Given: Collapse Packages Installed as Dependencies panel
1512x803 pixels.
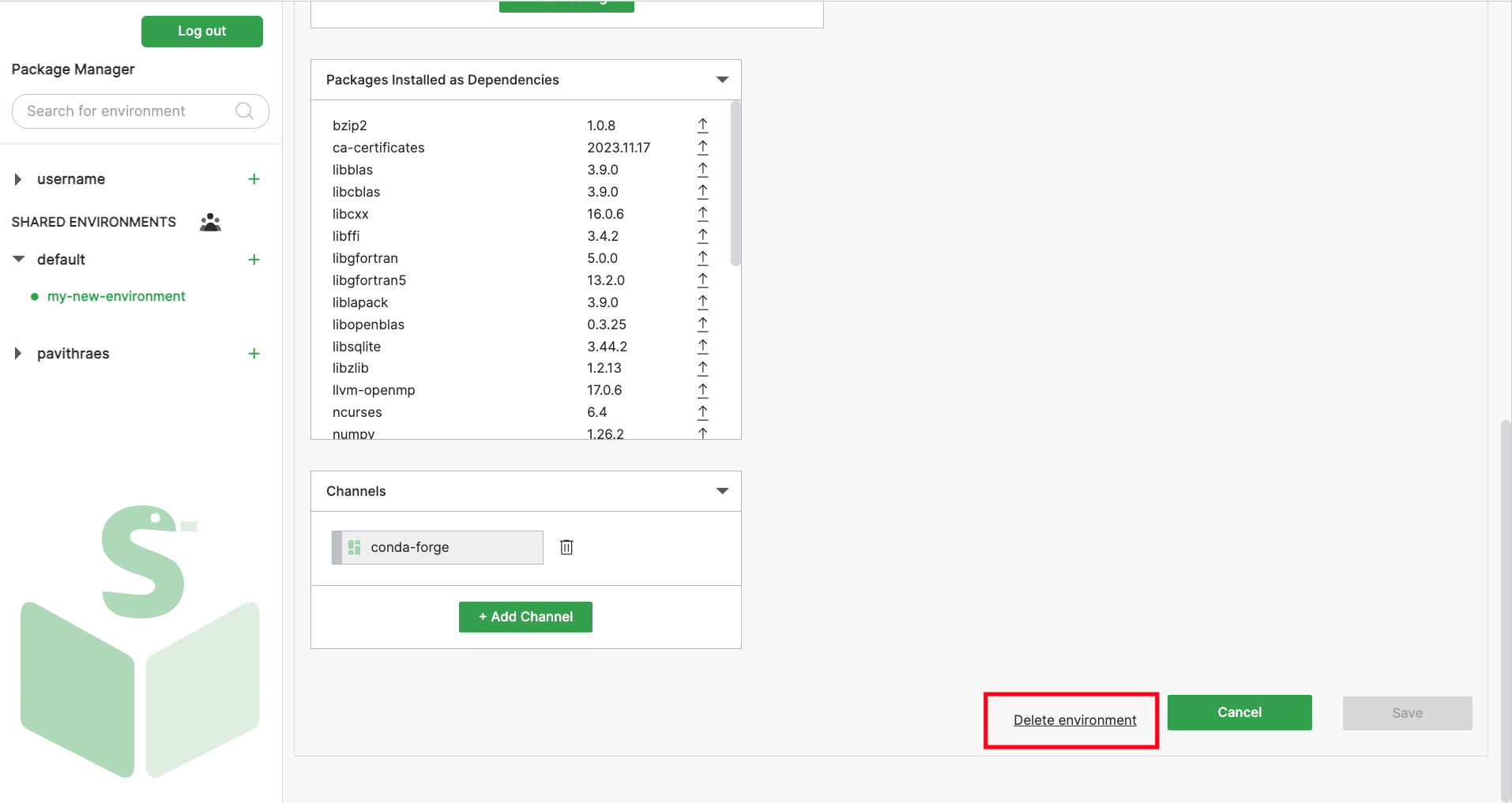Looking at the screenshot, I should tap(722, 80).
